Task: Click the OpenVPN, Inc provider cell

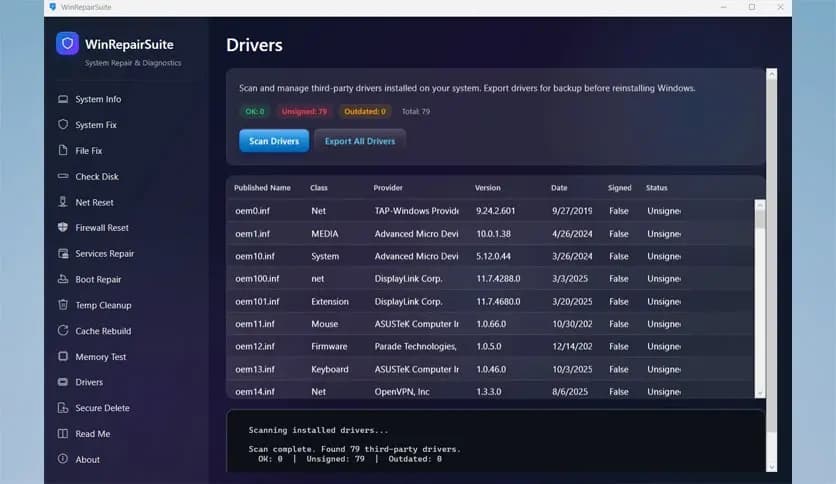Action: click(402, 391)
